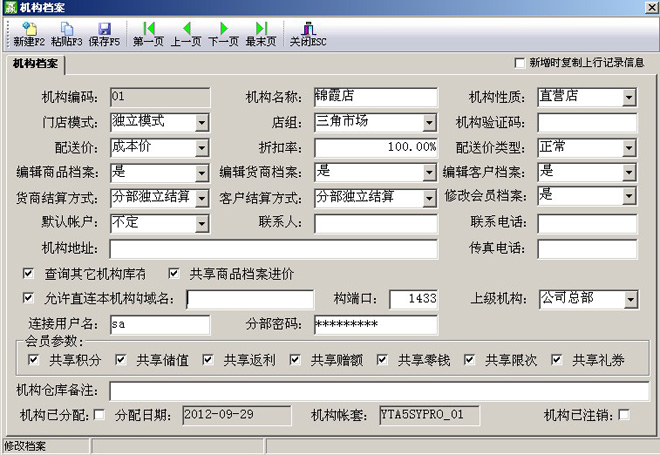Click the 粘贴F3 paste icon
The height and width of the screenshot is (455, 660).
pyautogui.click(x=67, y=35)
